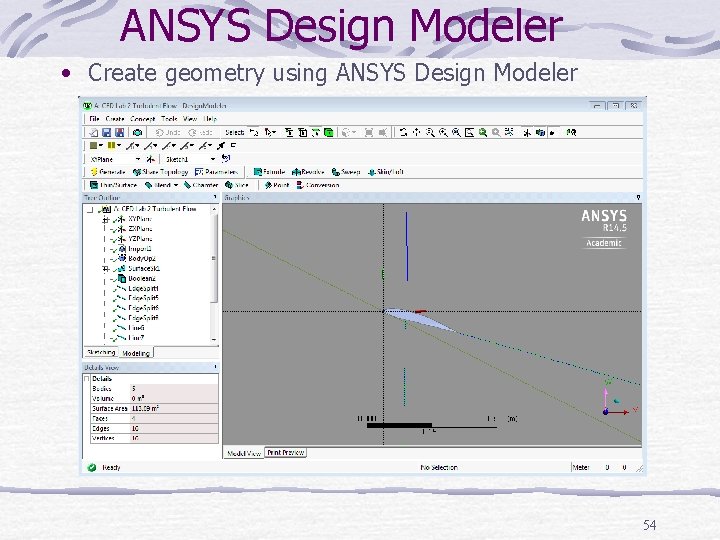720x540 pixels.
Task: Click the Point tool
Action: pyautogui.click(x=277, y=186)
